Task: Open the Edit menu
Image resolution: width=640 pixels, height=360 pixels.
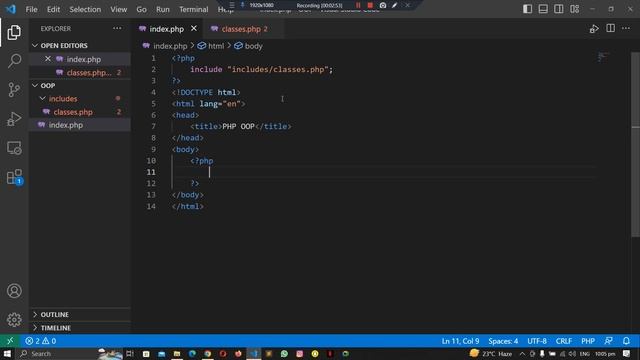Action: (x=53, y=9)
